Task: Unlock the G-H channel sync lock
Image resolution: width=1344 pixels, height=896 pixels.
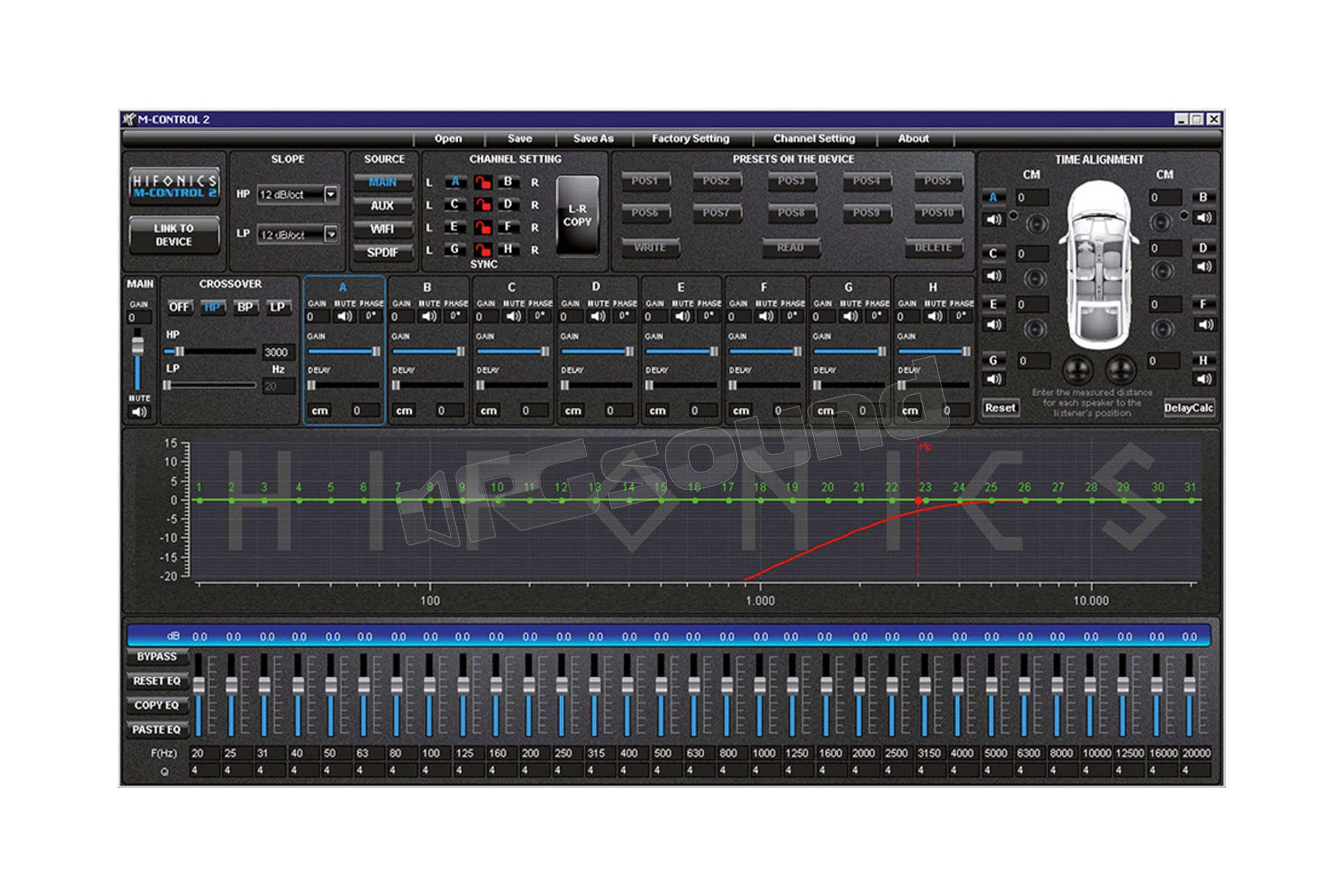Action: pyautogui.click(x=483, y=250)
